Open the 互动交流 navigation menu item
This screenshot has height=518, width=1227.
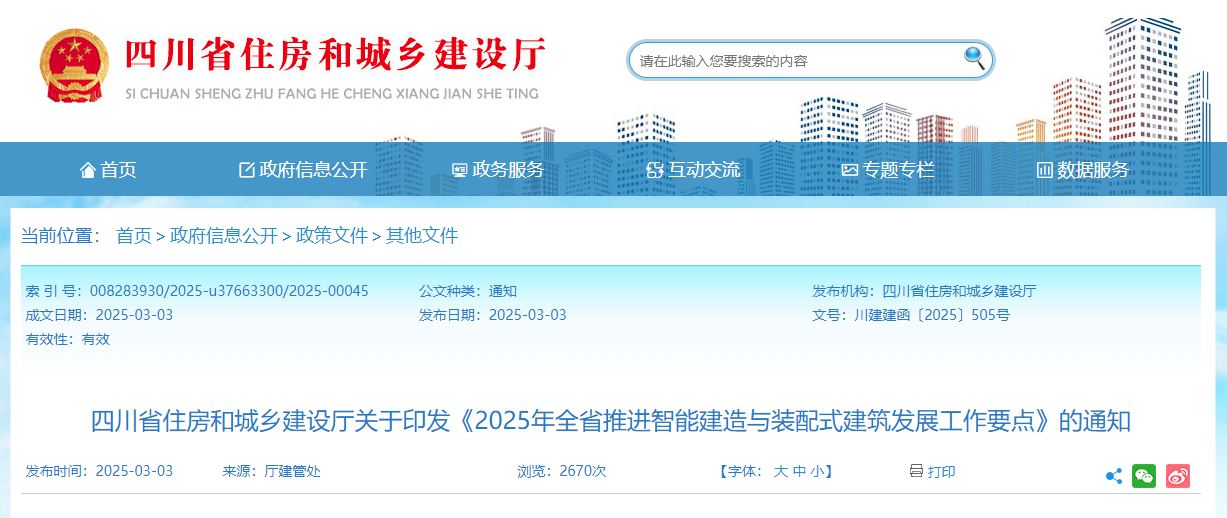(694, 170)
